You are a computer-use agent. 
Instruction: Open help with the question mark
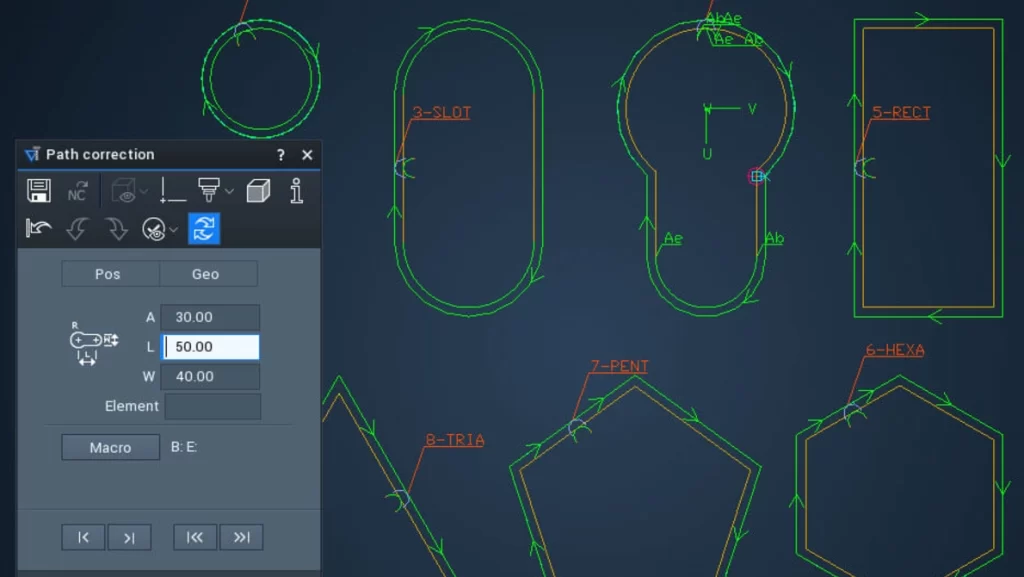[x=281, y=155]
